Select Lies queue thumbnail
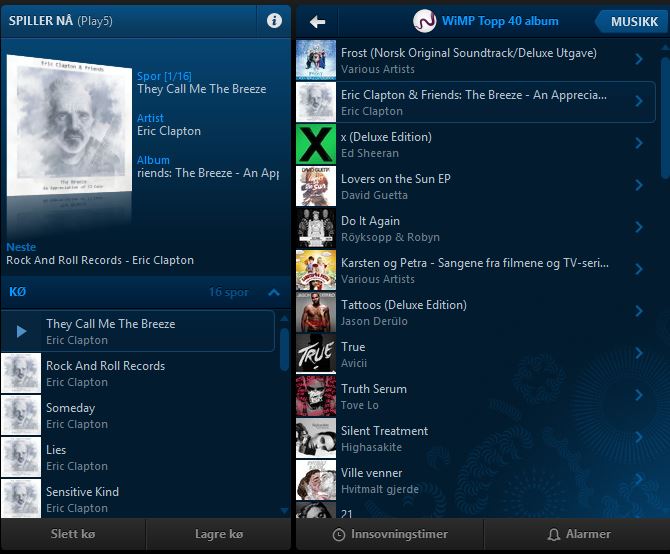The image size is (670, 554). (x=21, y=457)
